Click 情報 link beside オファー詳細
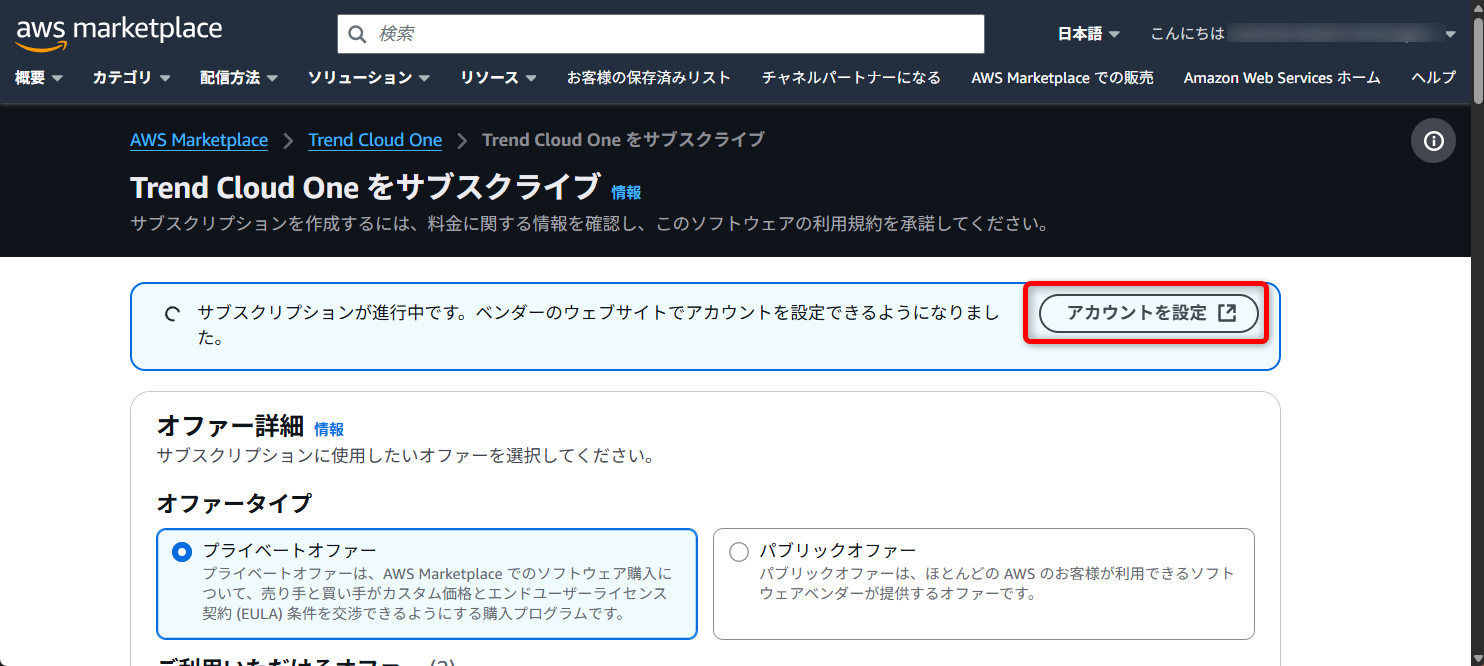This screenshot has width=1484, height=666. (x=329, y=429)
